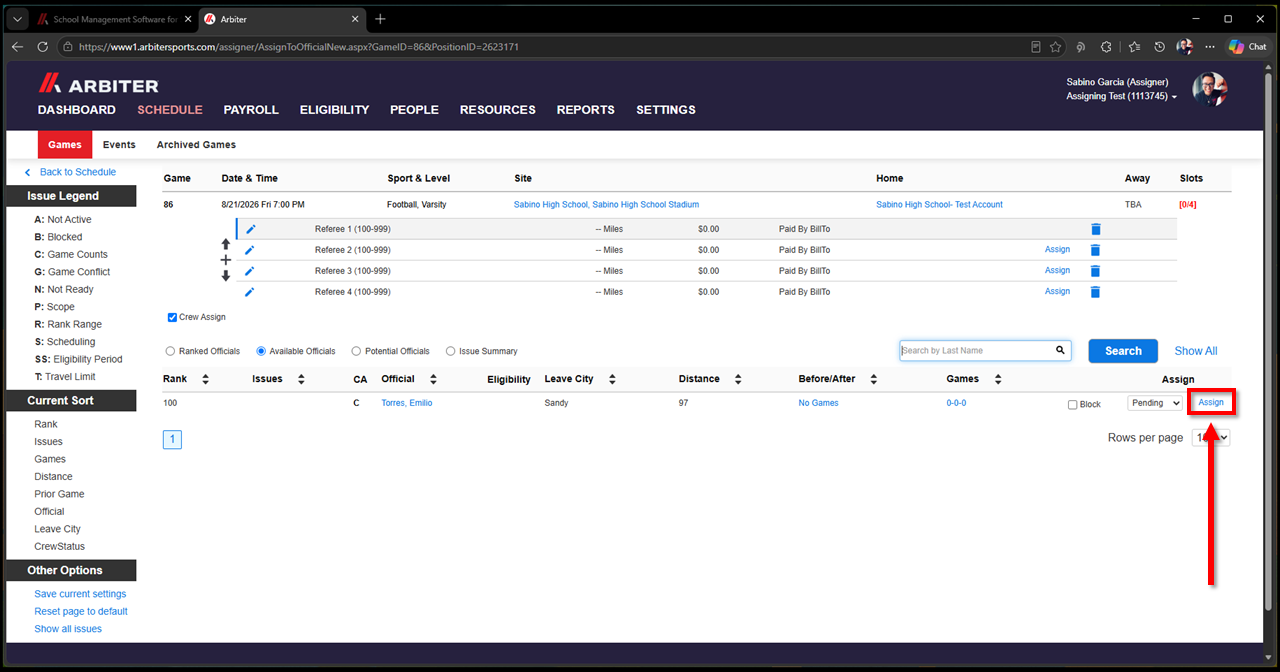The height and width of the screenshot is (672, 1280).
Task: Click Before/After column sort arrows
Action: 873,379
